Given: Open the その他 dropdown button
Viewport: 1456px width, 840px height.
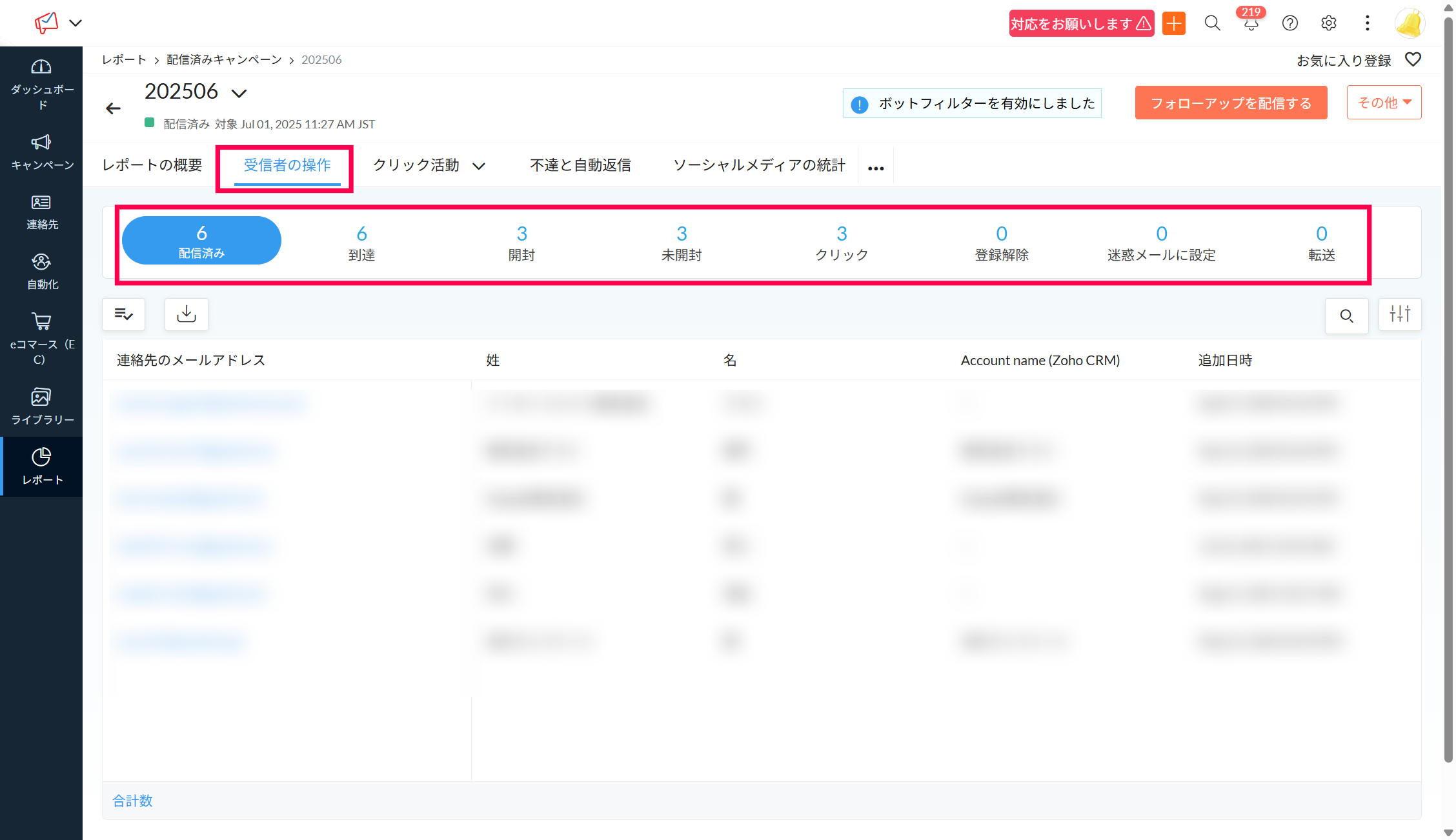Looking at the screenshot, I should [x=1384, y=103].
